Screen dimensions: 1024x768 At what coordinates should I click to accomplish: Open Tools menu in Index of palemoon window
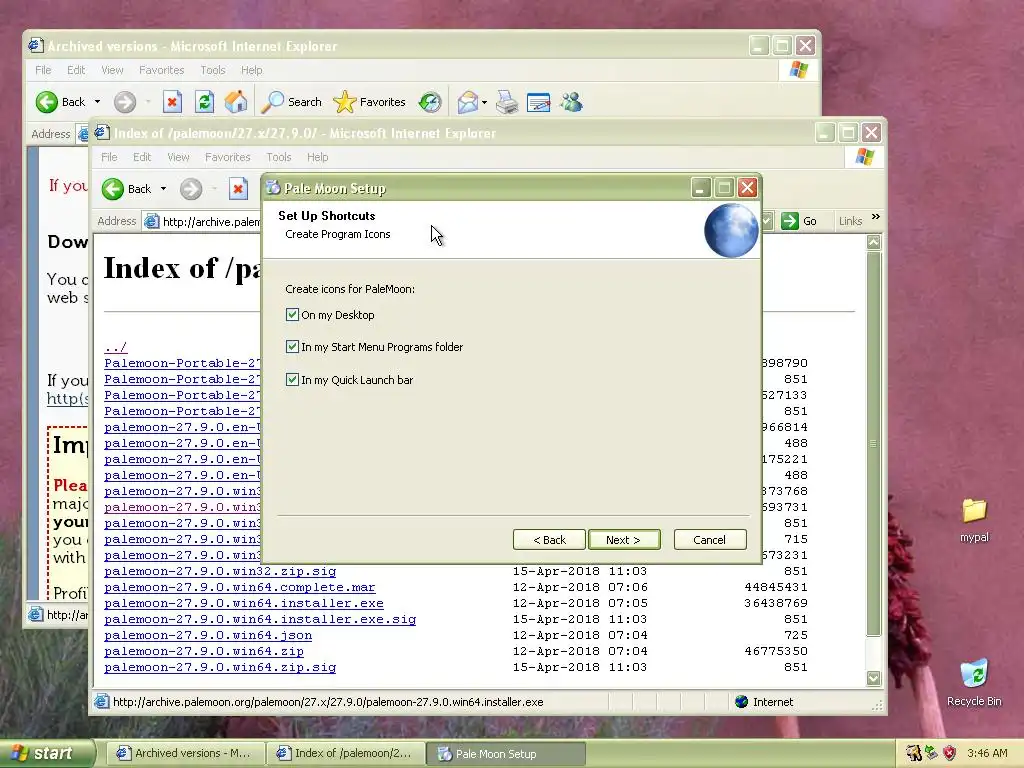pos(279,157)
